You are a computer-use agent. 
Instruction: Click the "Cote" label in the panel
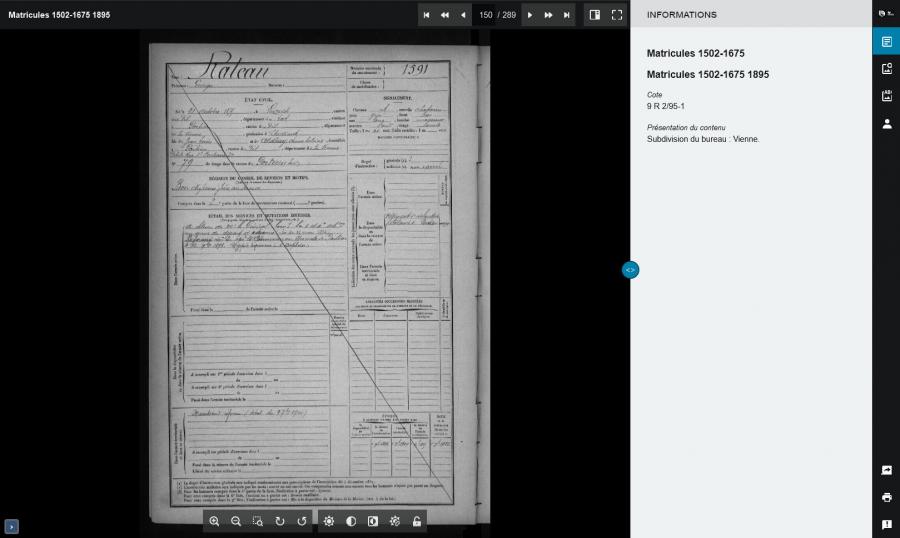654,95
